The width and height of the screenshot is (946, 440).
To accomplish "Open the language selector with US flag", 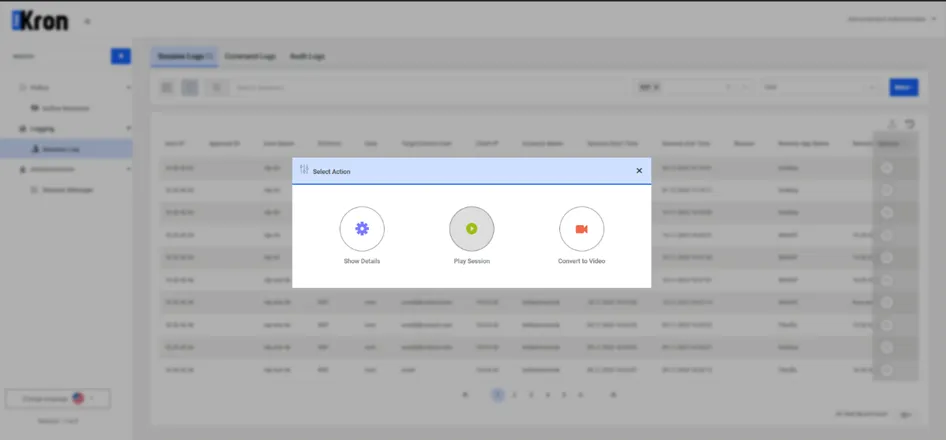I will (x=58, y=399).
